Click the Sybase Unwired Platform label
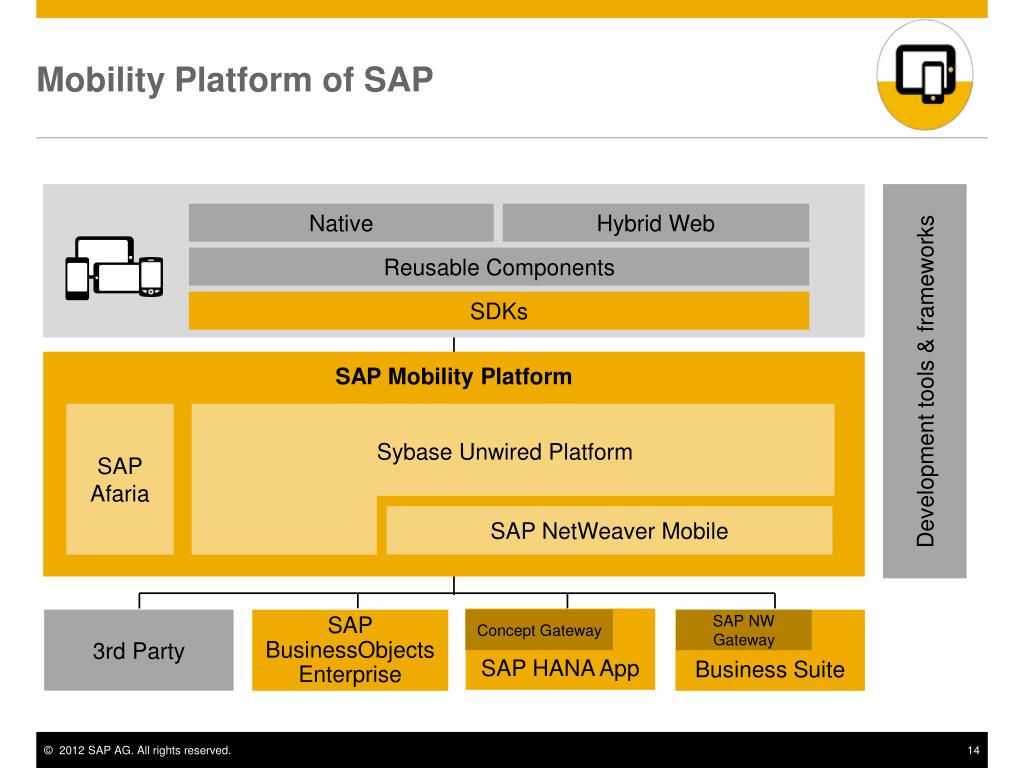Image resolution: width=1024 pixels, height=768 pixels. (x=504, y=452)
